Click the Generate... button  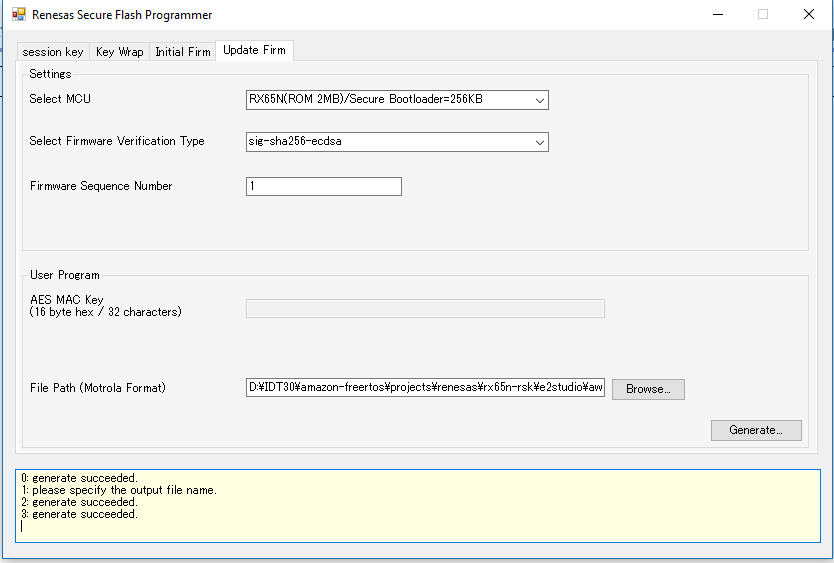point(756,430)
